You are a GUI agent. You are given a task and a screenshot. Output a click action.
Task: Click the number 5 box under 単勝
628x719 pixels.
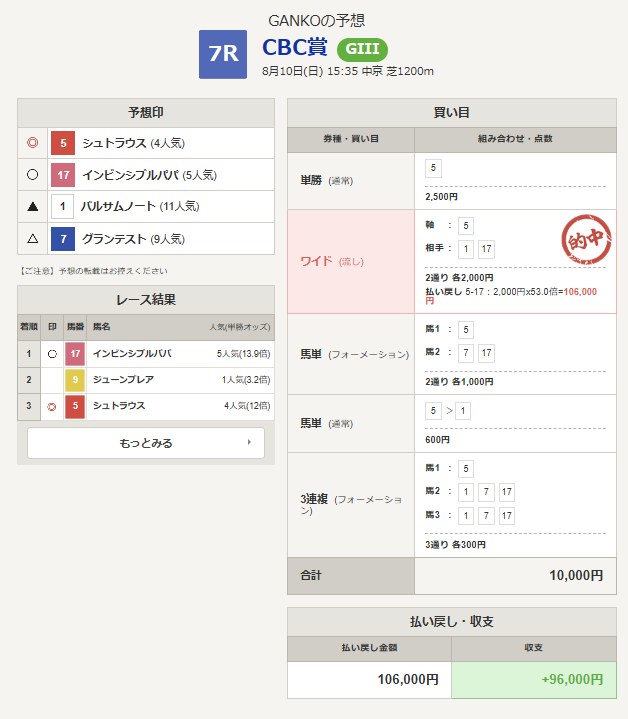[433, 168]
